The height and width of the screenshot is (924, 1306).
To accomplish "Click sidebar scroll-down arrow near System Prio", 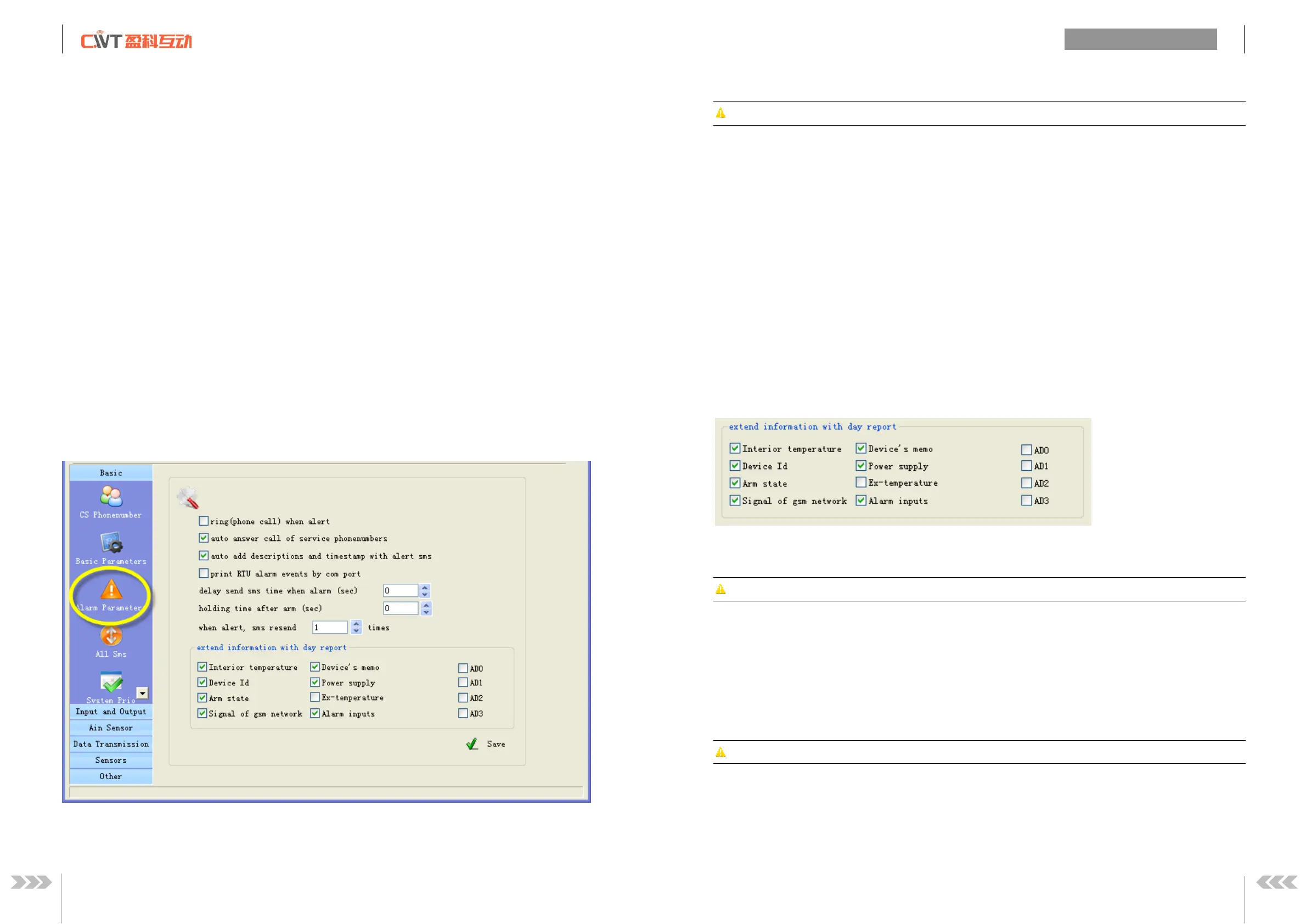I will pos(143,693).
